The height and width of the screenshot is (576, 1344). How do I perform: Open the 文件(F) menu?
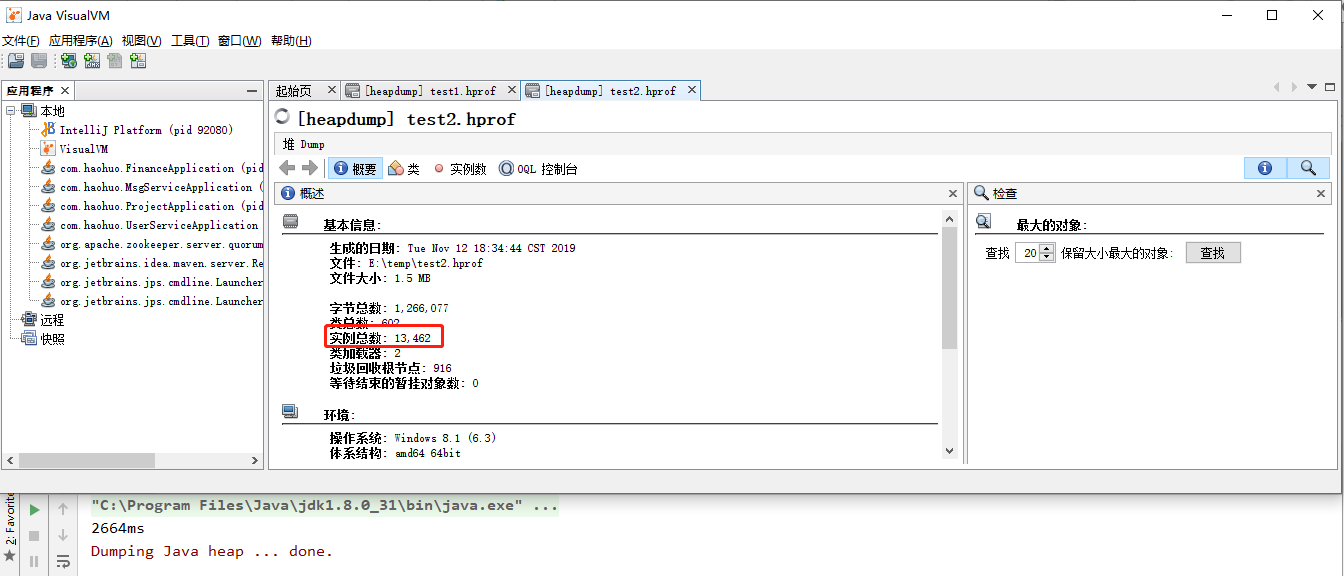click(x=21, y=40)
